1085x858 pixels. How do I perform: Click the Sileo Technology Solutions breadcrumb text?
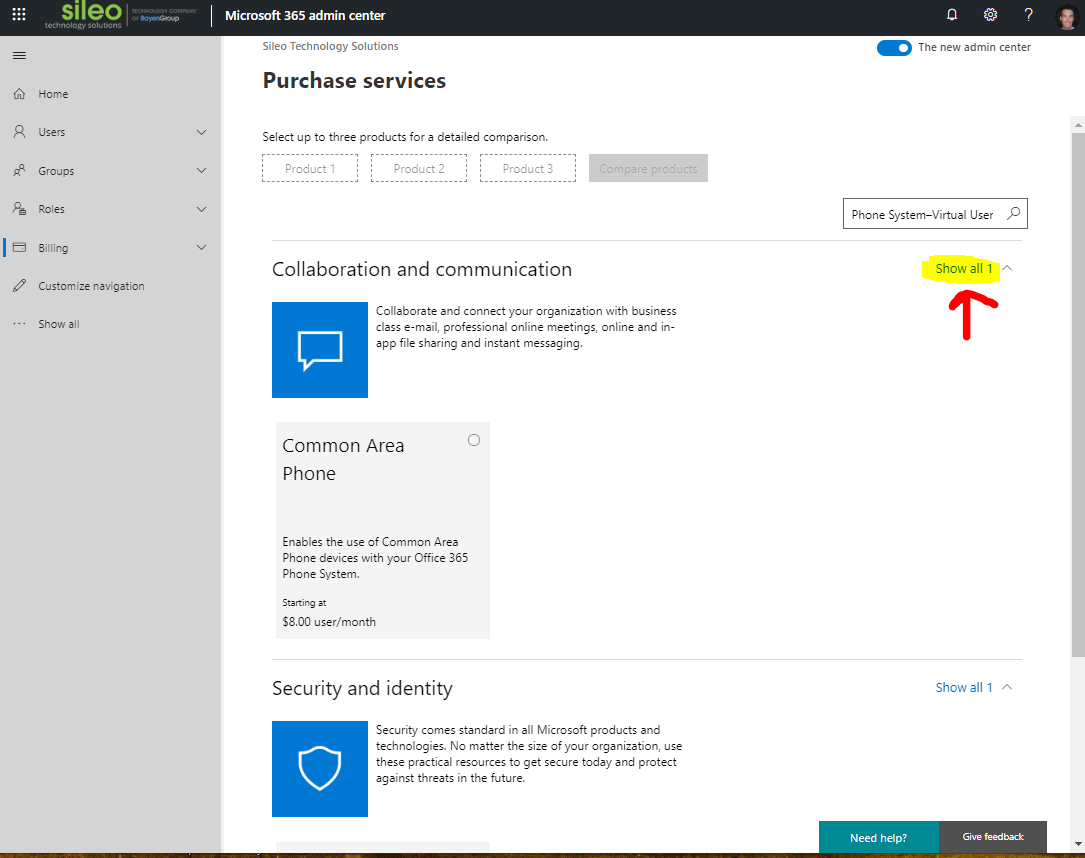331,46
